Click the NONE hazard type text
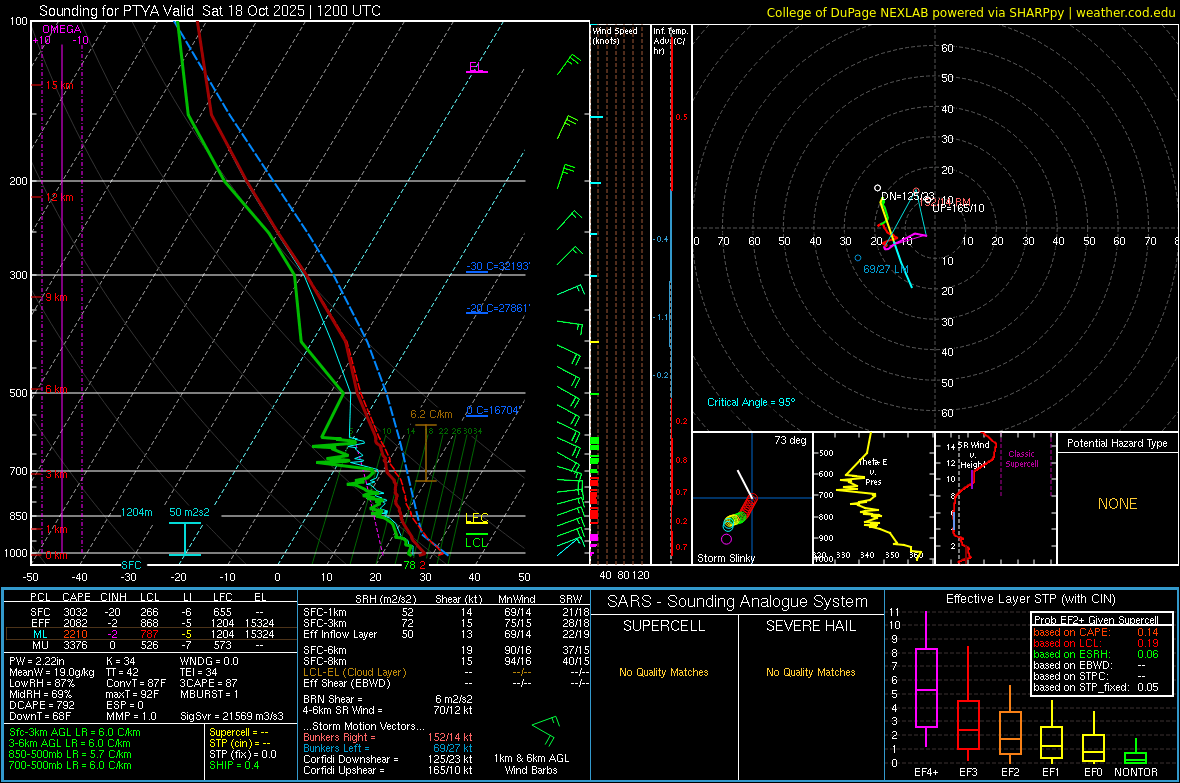Image resolution: width=1180 pixels, height=783 pixels. (x=1117, y=504)
